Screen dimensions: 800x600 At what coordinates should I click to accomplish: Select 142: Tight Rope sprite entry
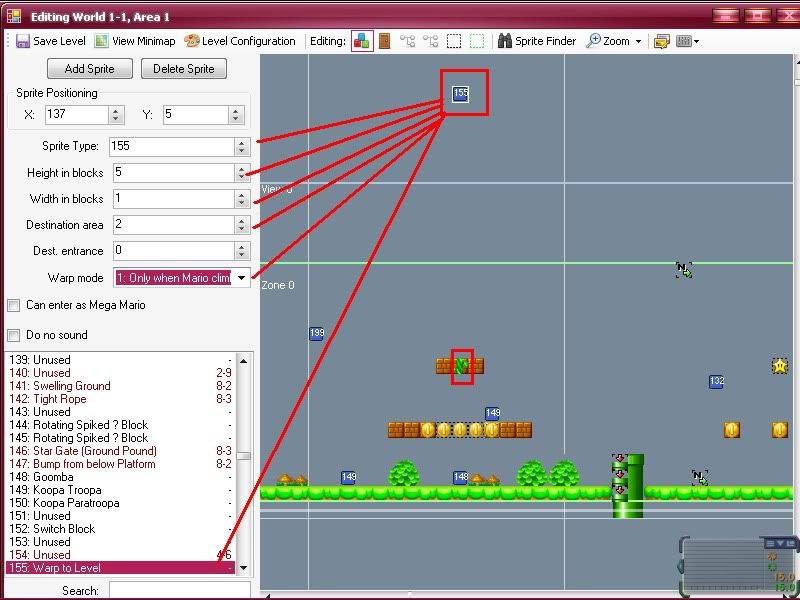point(120,399)
